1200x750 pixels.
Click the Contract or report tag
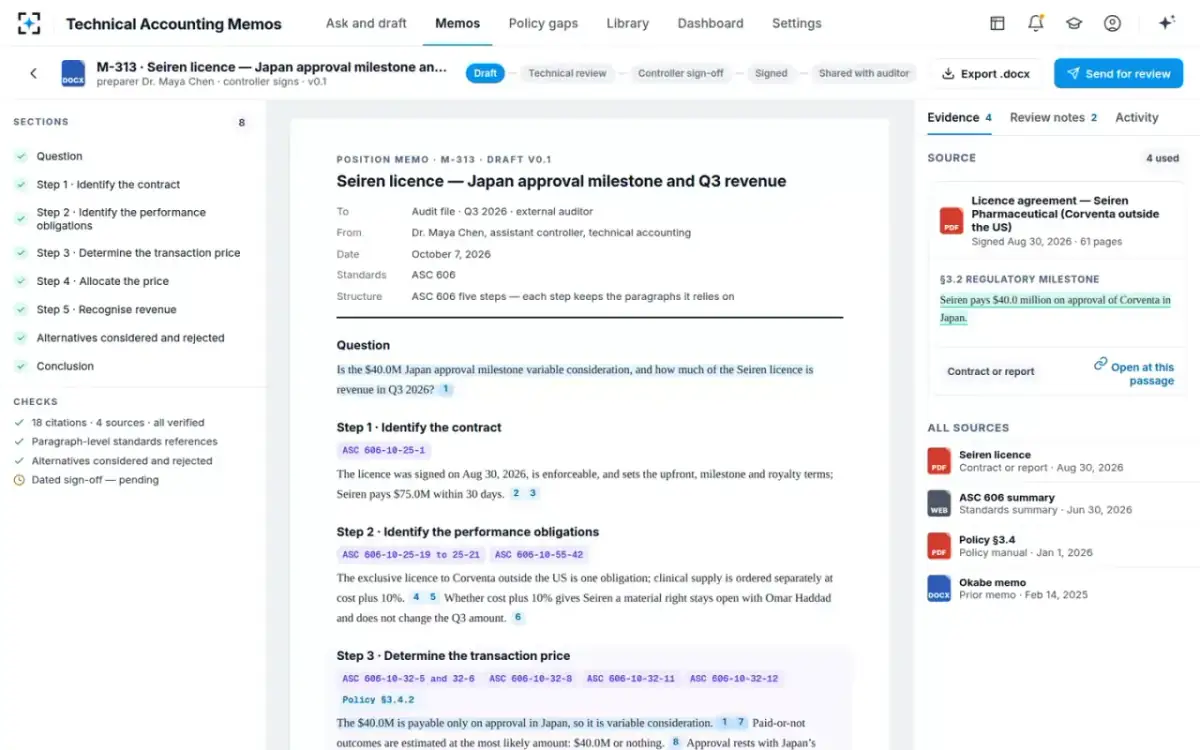tap(991, 372)
